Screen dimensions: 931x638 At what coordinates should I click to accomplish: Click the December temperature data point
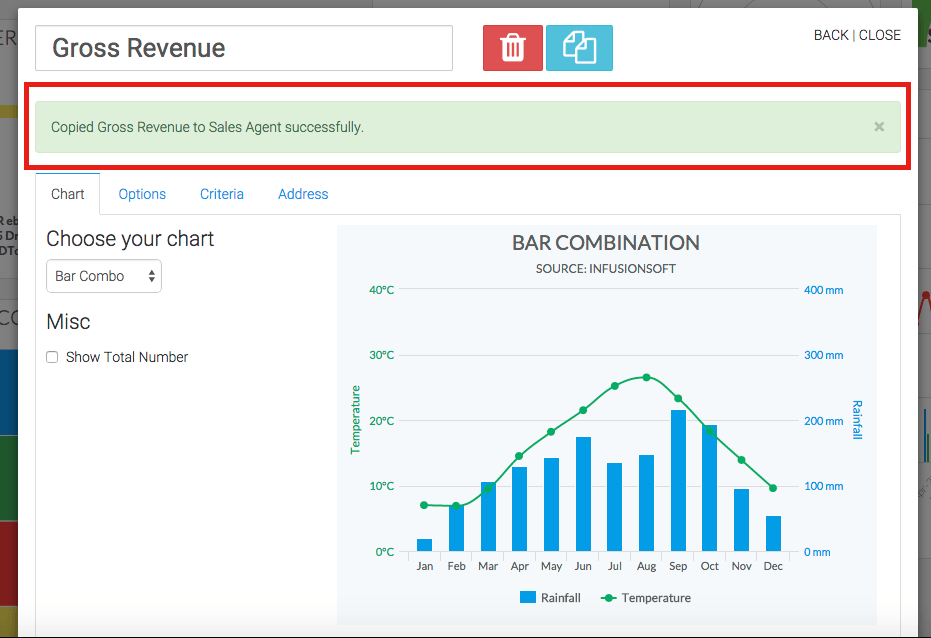tap(773, 488)
